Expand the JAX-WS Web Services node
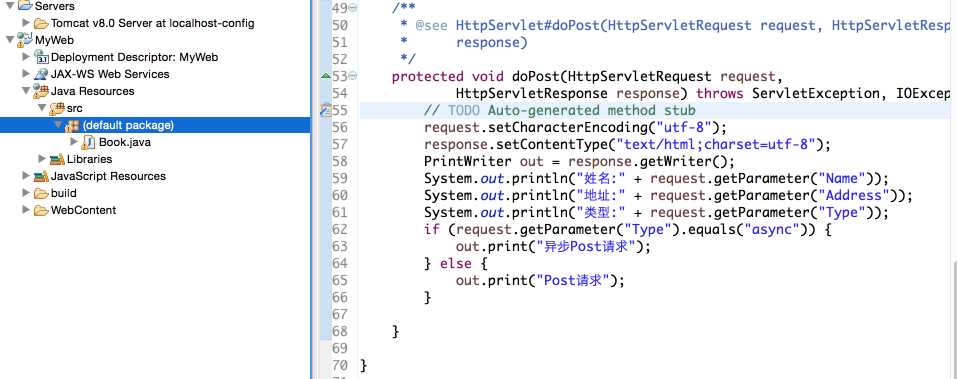 click(x=26, y=74)
